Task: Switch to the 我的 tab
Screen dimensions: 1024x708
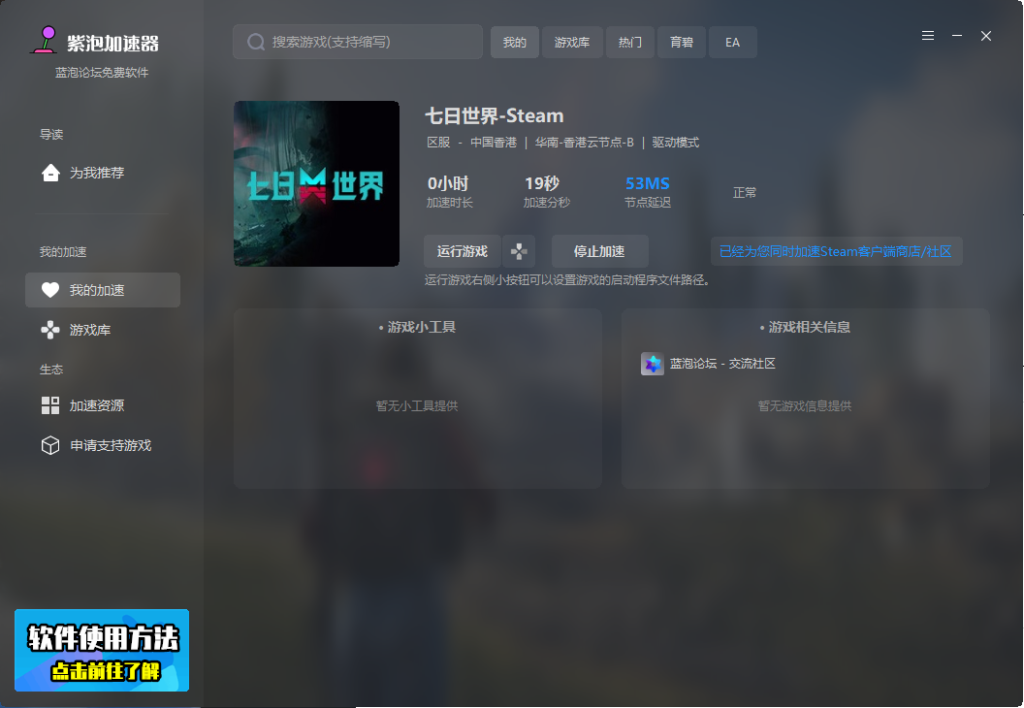Action: tap(515, 42)
